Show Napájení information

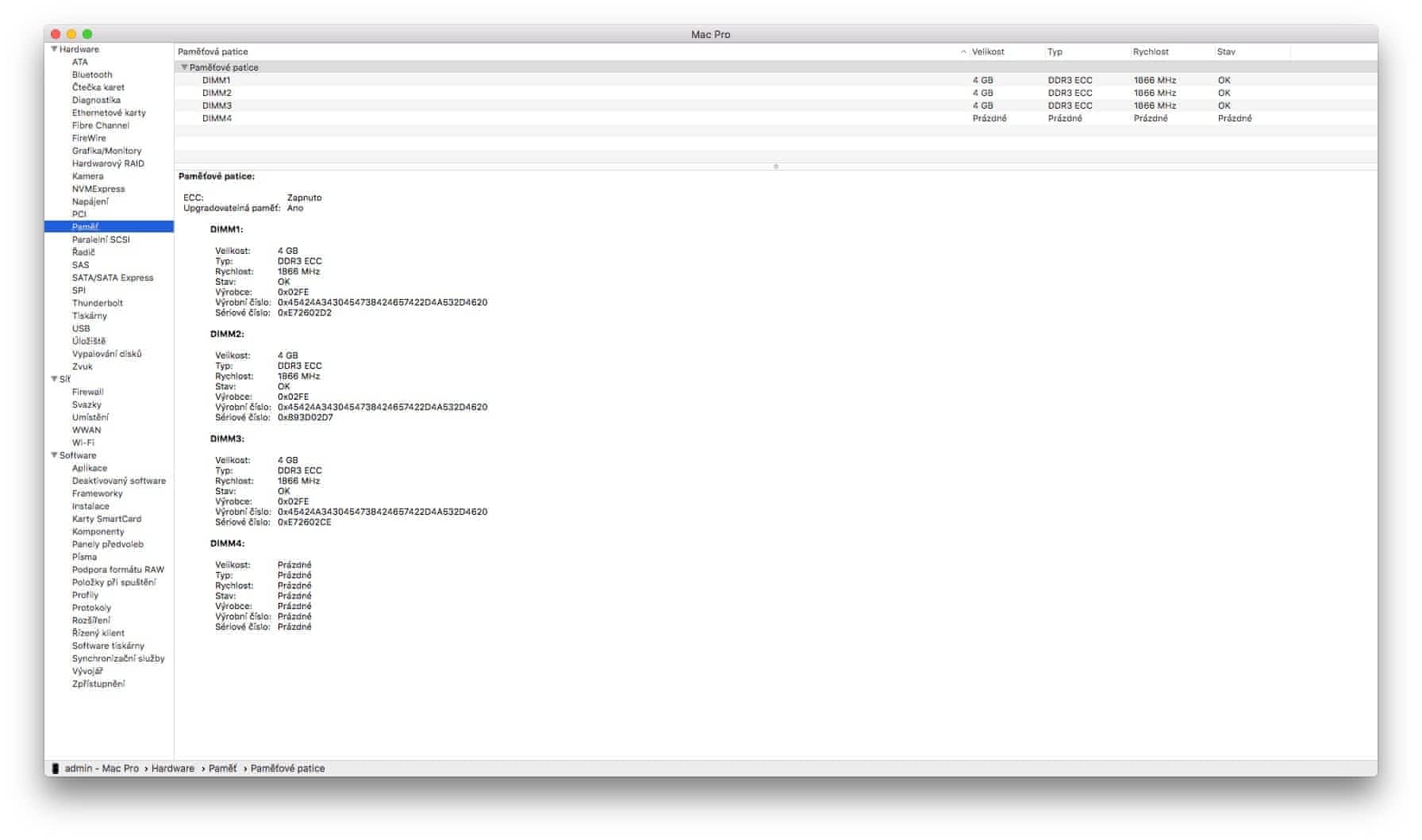pyautogui.click(x=90, y=201)
